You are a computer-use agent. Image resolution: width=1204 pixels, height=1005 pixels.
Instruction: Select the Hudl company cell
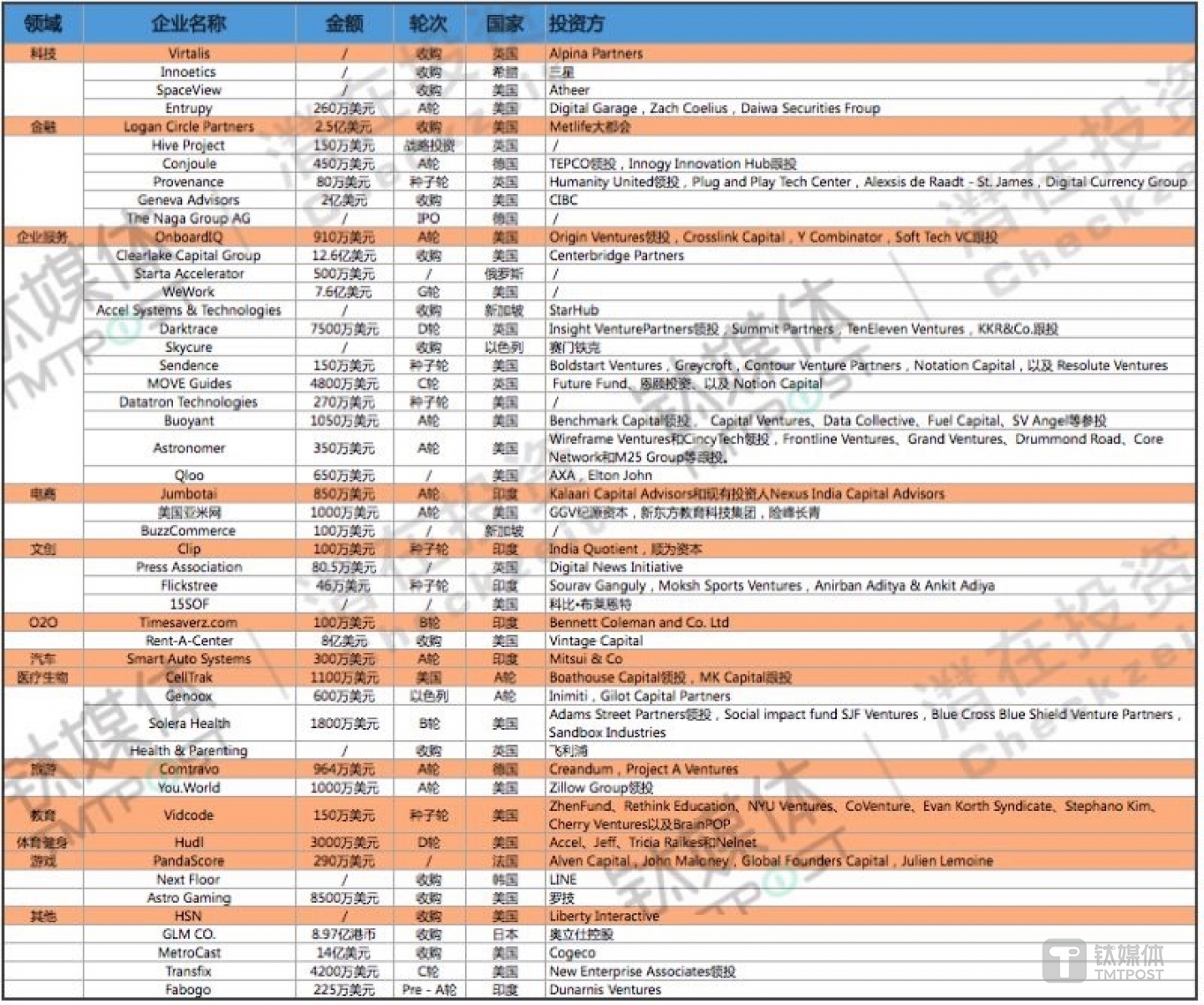189,843
